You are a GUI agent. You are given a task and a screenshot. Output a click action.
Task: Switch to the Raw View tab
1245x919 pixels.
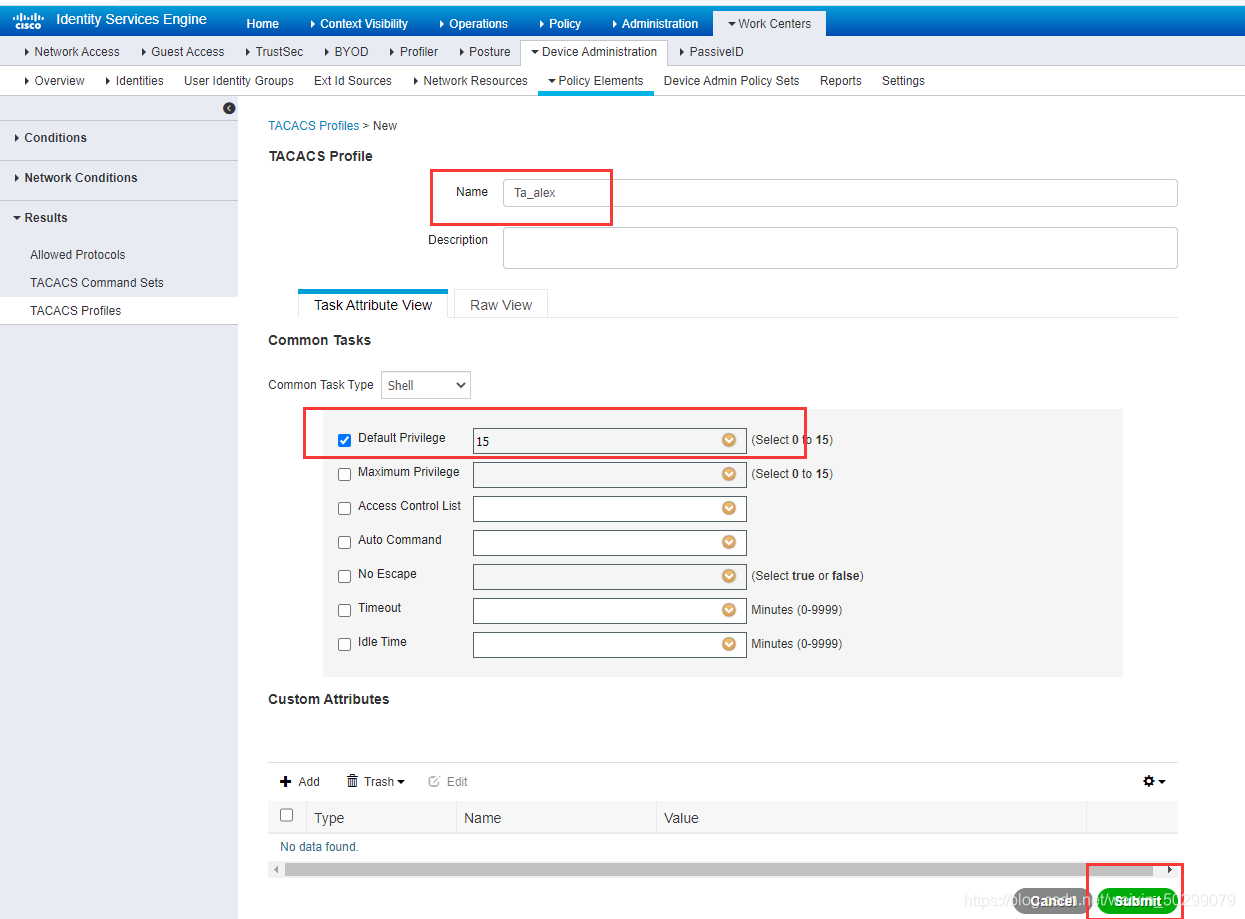pos(500,304)
